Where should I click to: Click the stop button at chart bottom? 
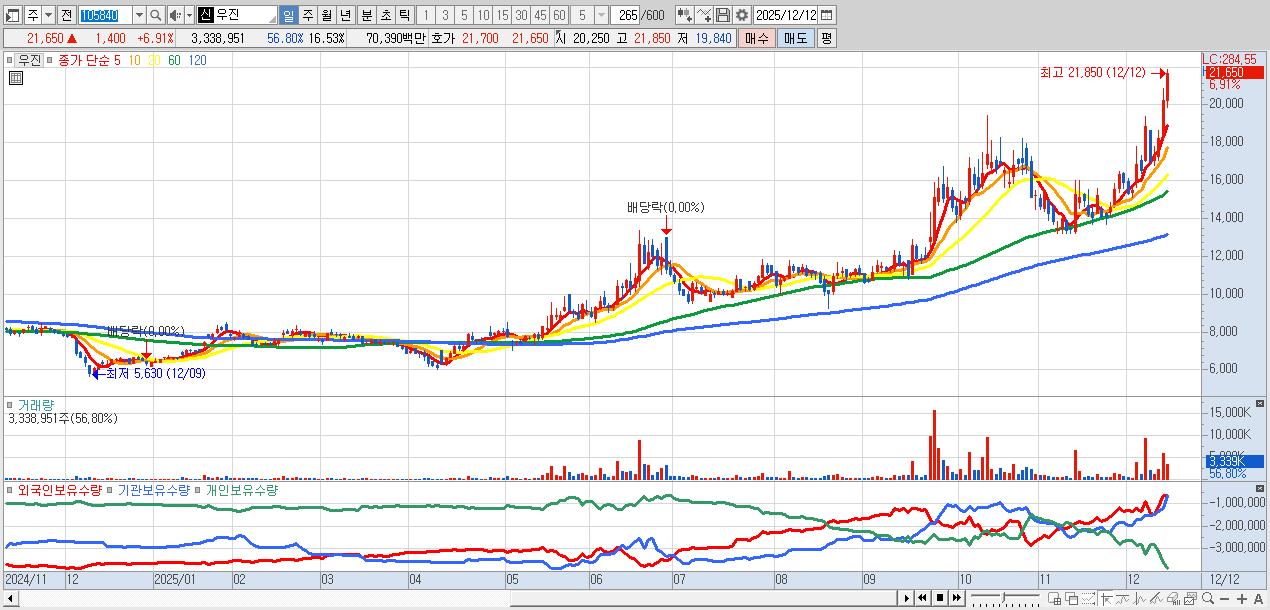(x=940, y=598)
